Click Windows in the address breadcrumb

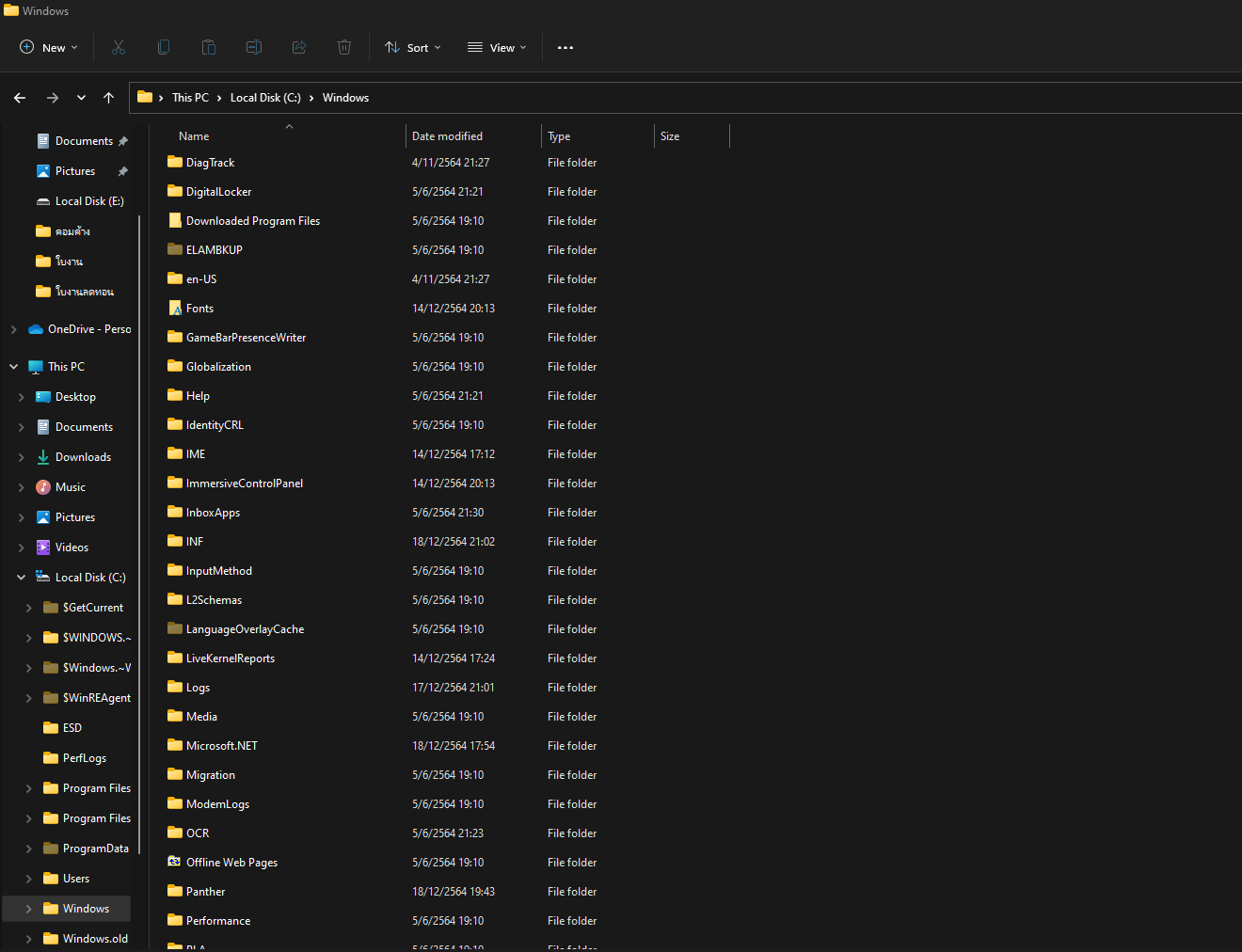tap(345, 98)
